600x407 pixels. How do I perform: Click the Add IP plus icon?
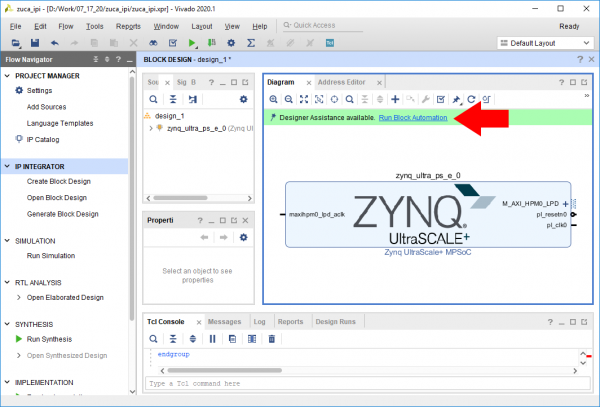pyautogui.click(x=395, y=100)
